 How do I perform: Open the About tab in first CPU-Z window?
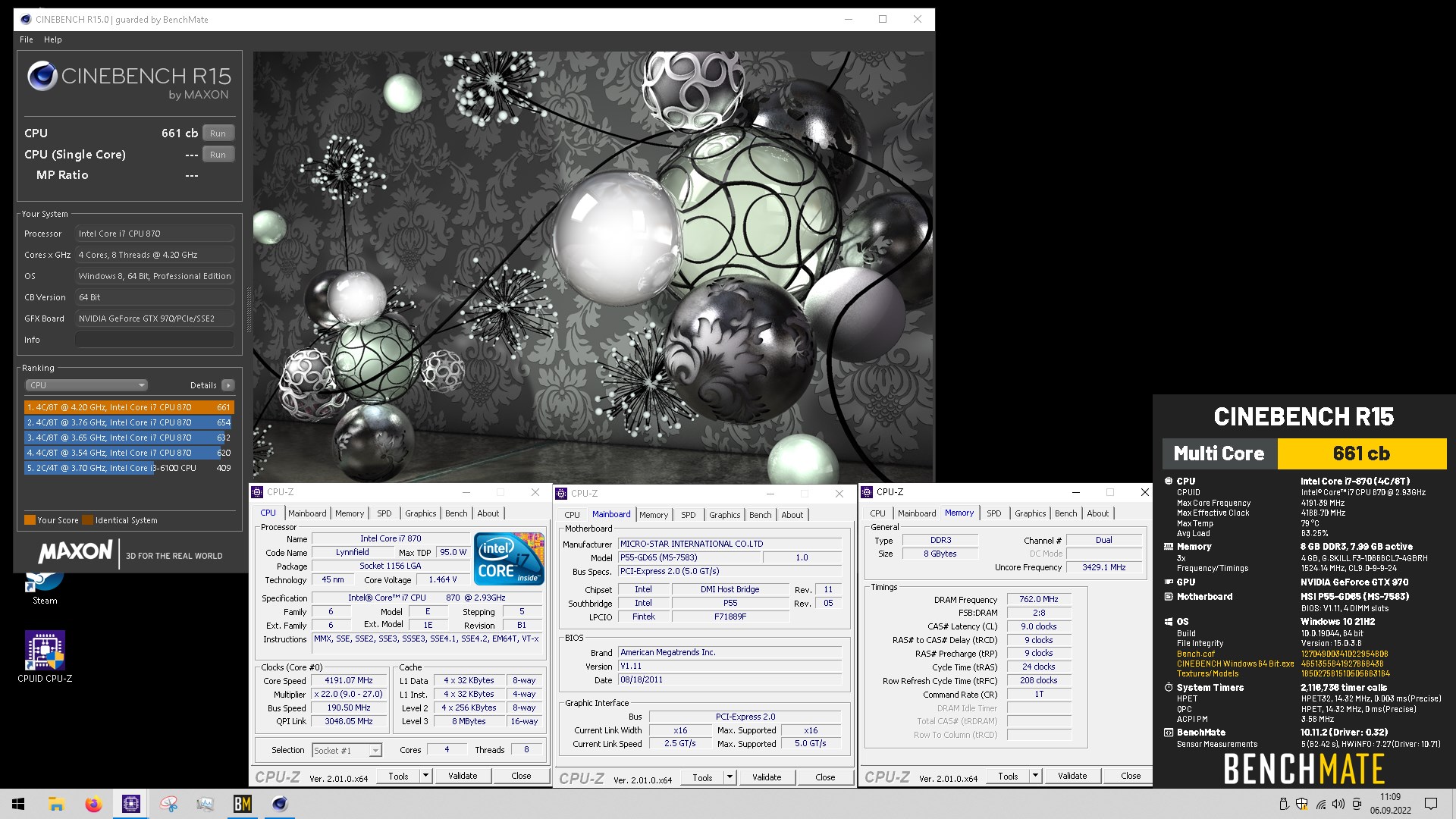tap(488, 513)
